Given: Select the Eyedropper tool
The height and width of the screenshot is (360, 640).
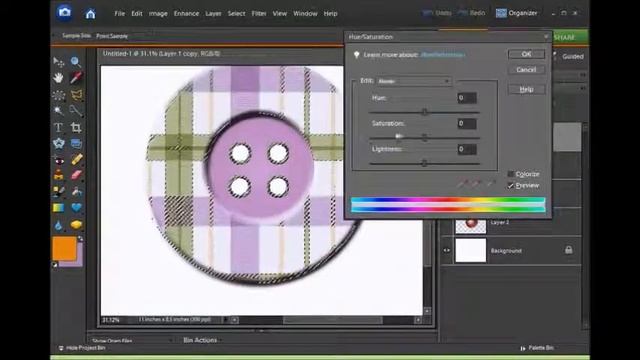Looking at the screenshot, I should point(76,78).
